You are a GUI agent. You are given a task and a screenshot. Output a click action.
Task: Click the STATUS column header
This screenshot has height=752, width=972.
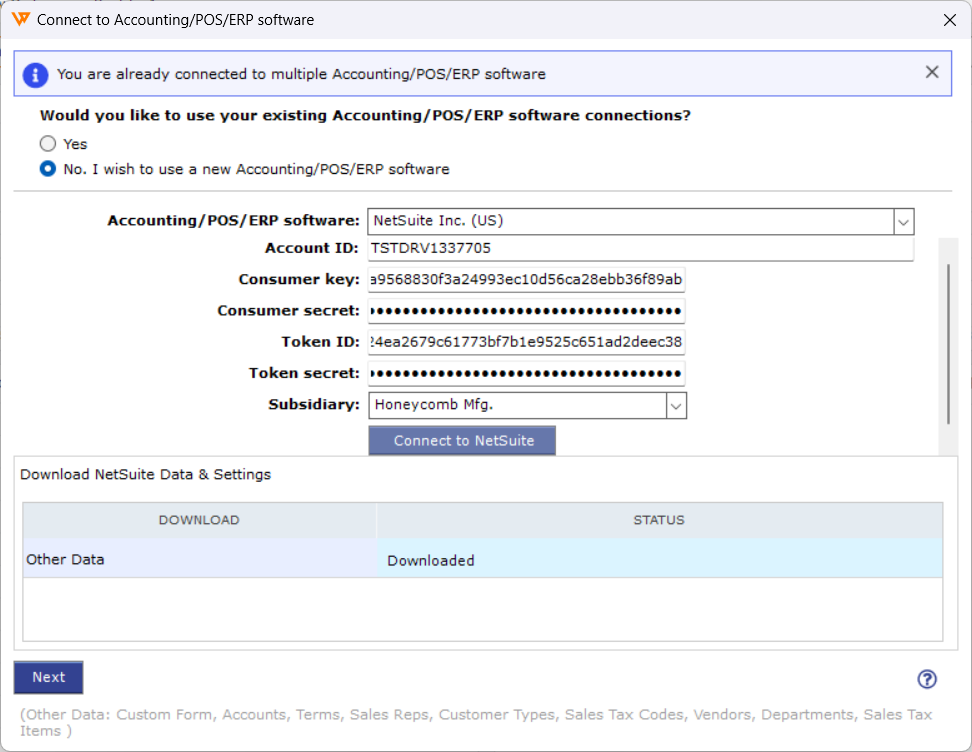click(x=659, y=520)
